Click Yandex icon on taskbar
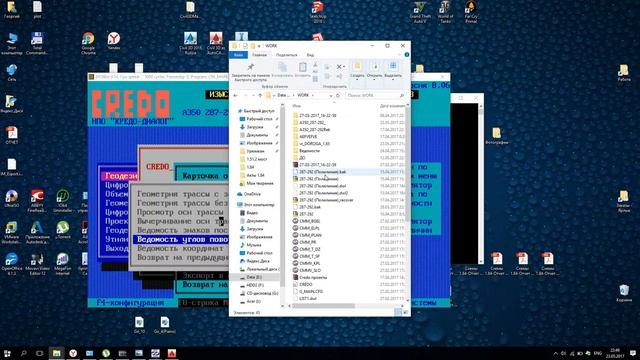640x360 pixels. (73, 353)
